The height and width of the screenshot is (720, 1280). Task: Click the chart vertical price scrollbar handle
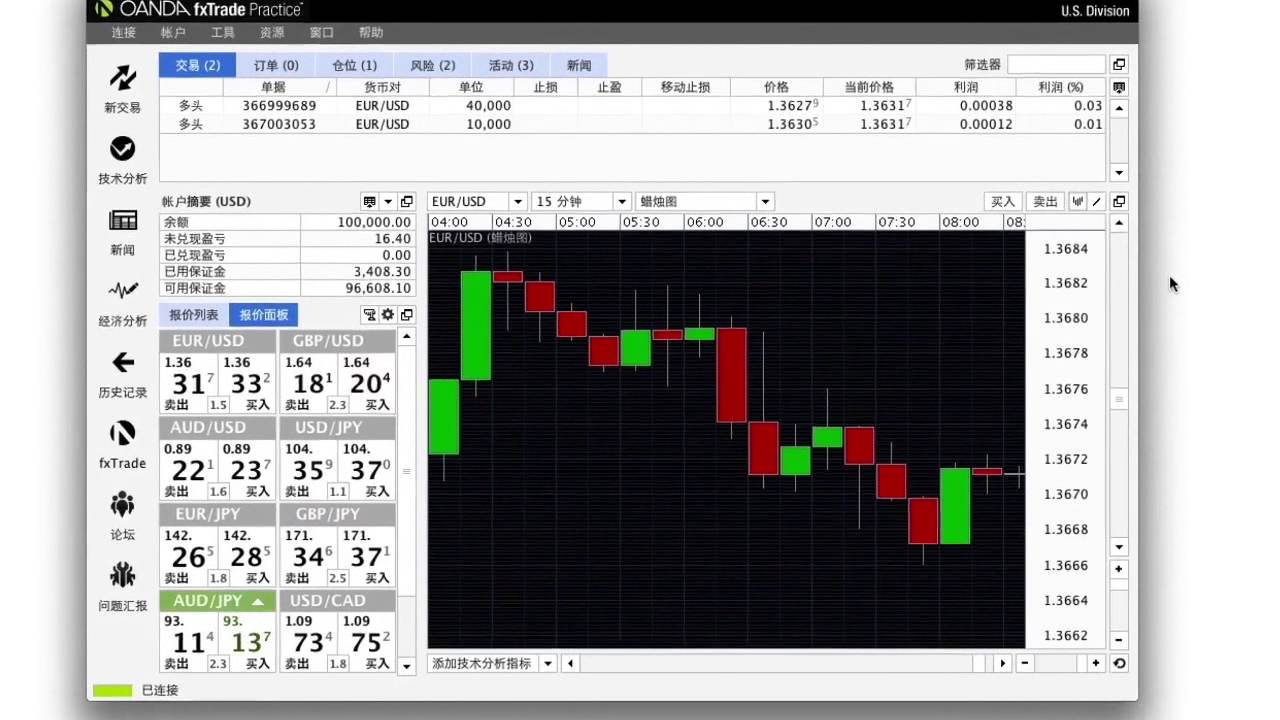1119,399
